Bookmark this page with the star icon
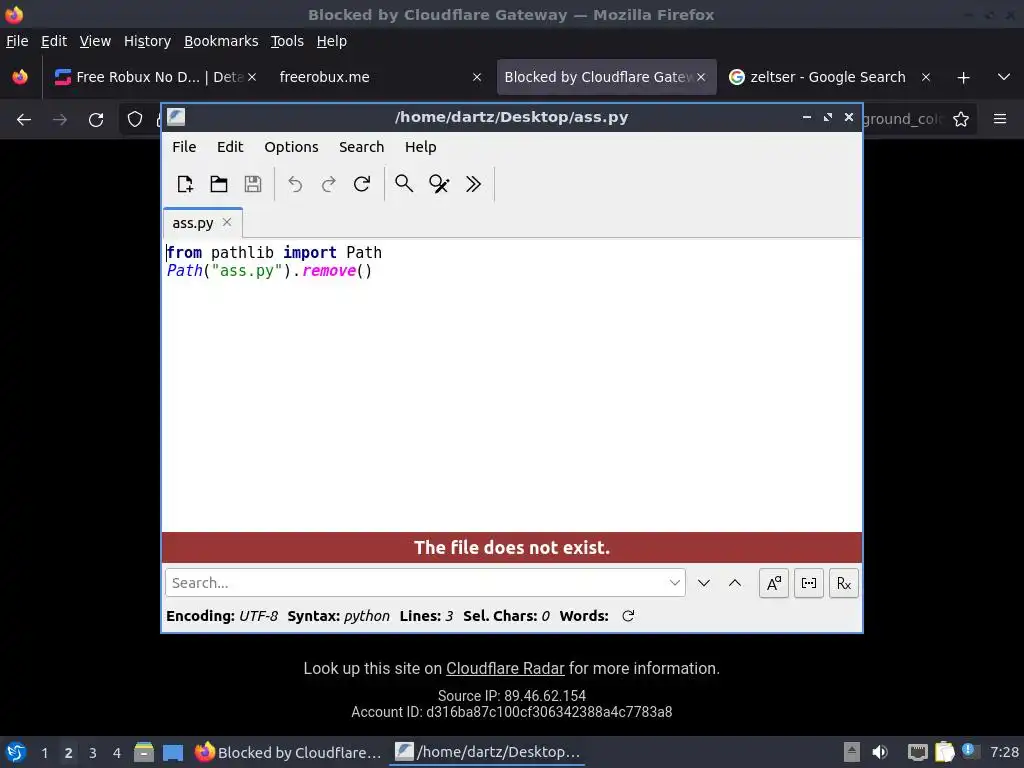This screenshot has width=1024, height=768. click(961, 120)
